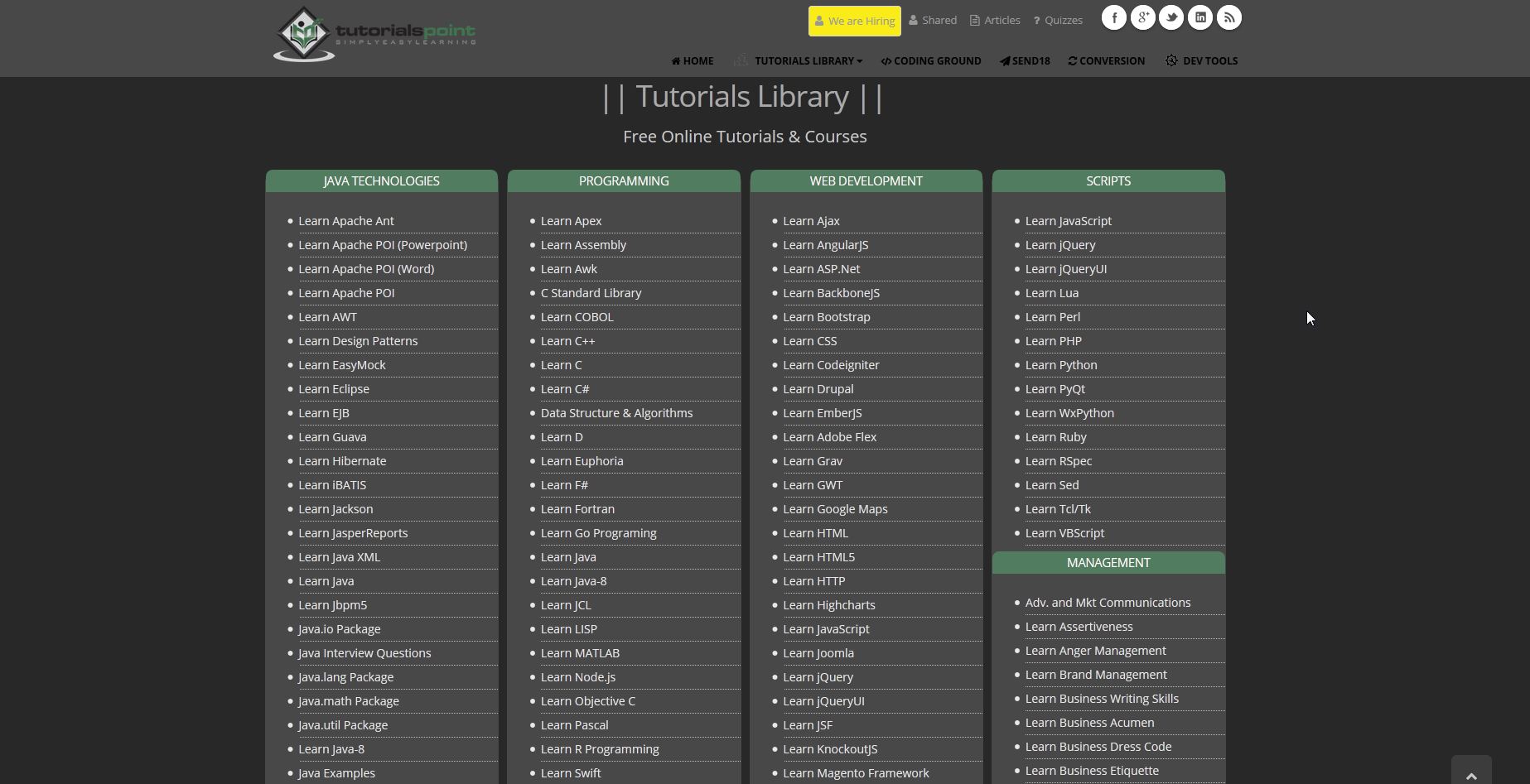This screenshot has width=1530, height=784.
Task: Click the CODING GROUND code icon
Action: tap(886, 60)
